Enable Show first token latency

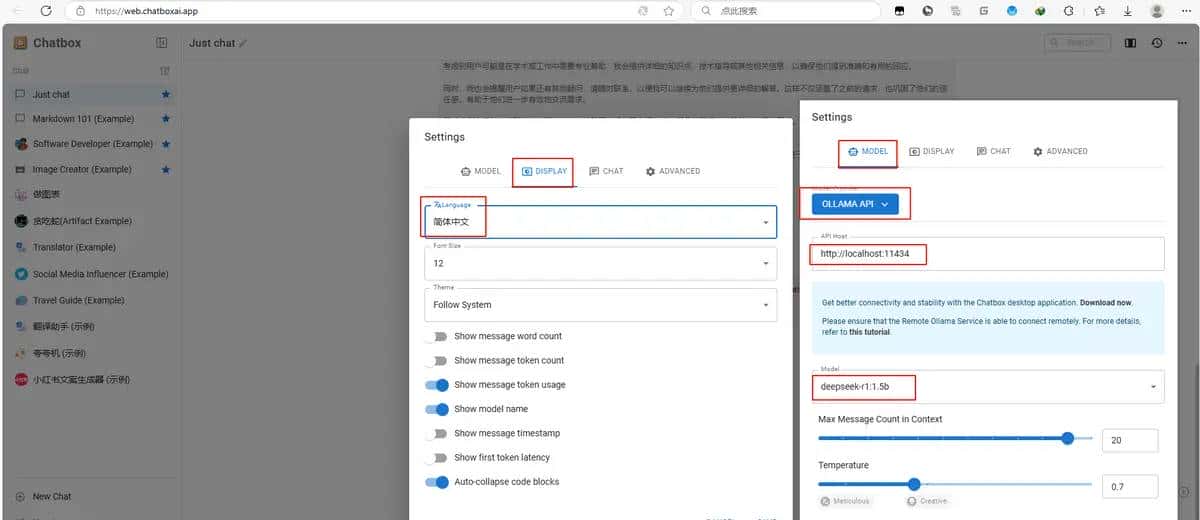point(436,457)
